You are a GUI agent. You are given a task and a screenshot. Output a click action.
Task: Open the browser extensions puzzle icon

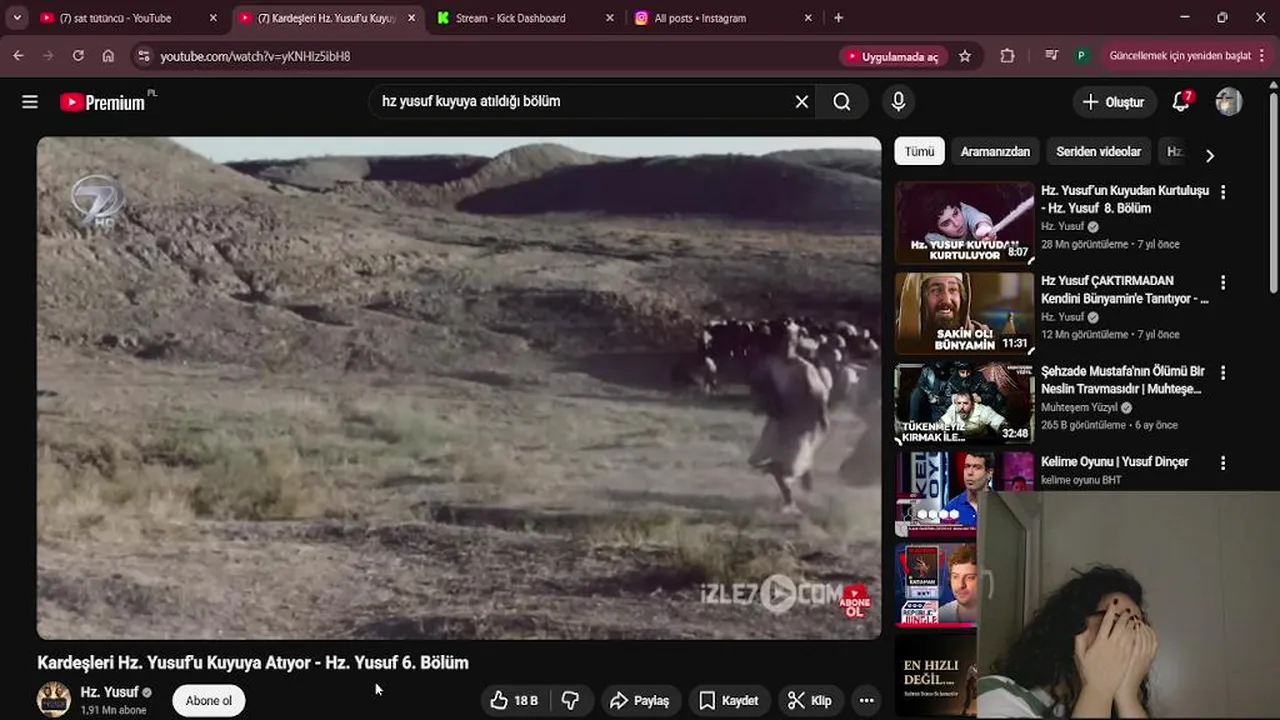(1007, 57)
